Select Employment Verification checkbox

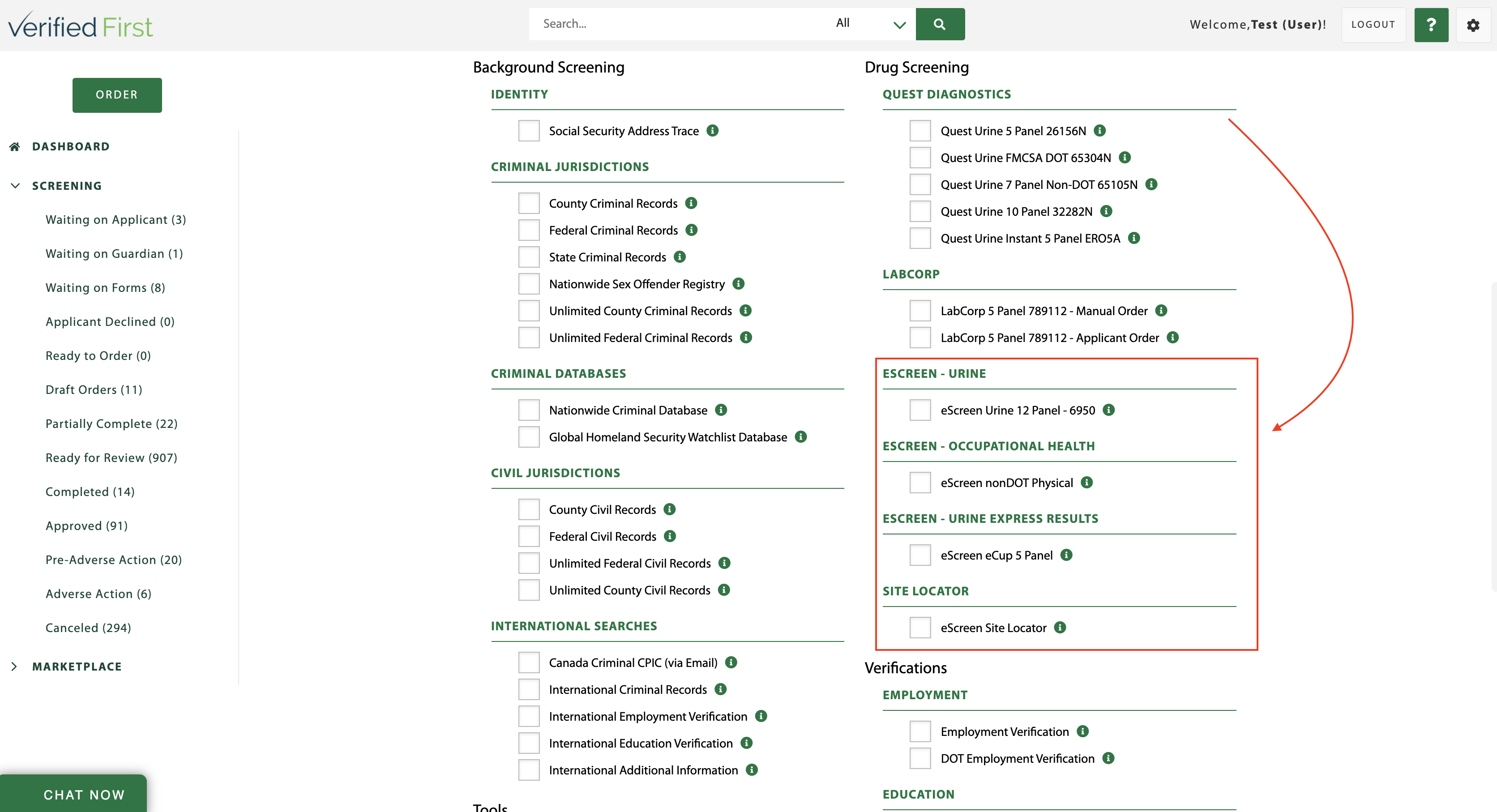[x=920, y=732]
